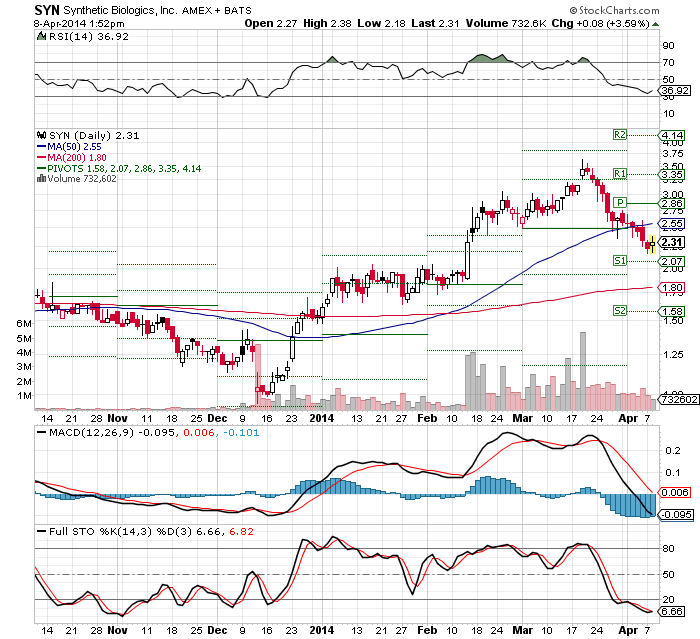The image size is (700, 639).
Task: Click the RSI 36.92 value tag
Action: [x=675, y=91]
